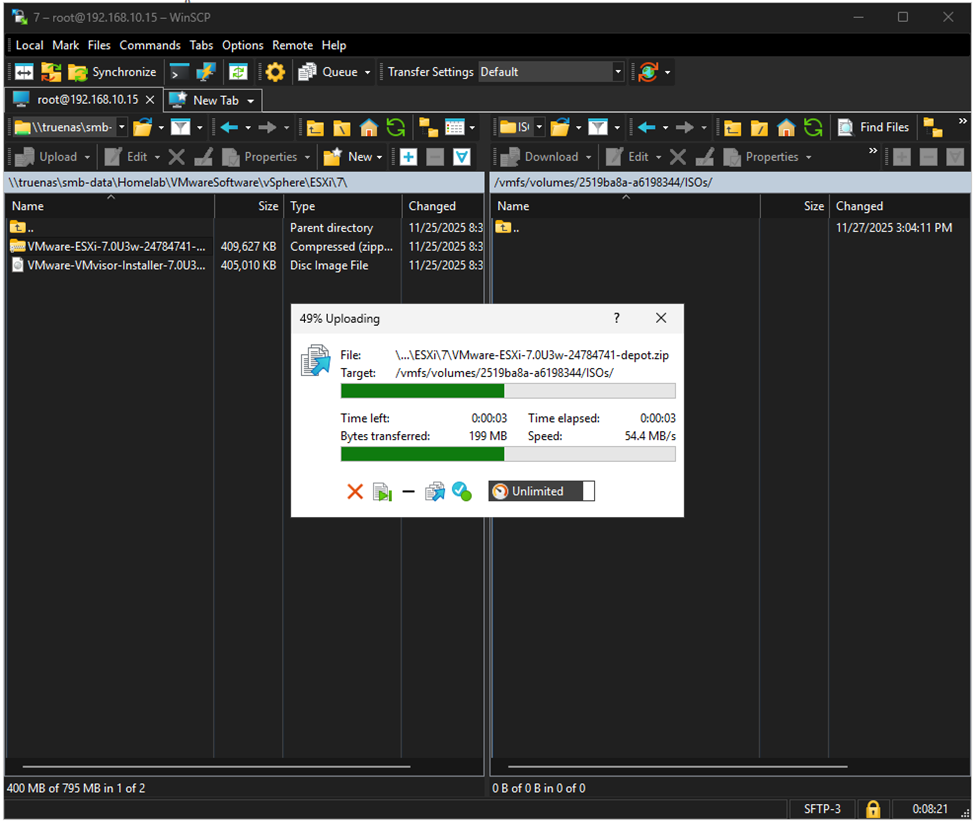This screenshot has height=823, width=975.
Task: Toggle the once-finished action icon in the dialog
Action: coord(461,491)
